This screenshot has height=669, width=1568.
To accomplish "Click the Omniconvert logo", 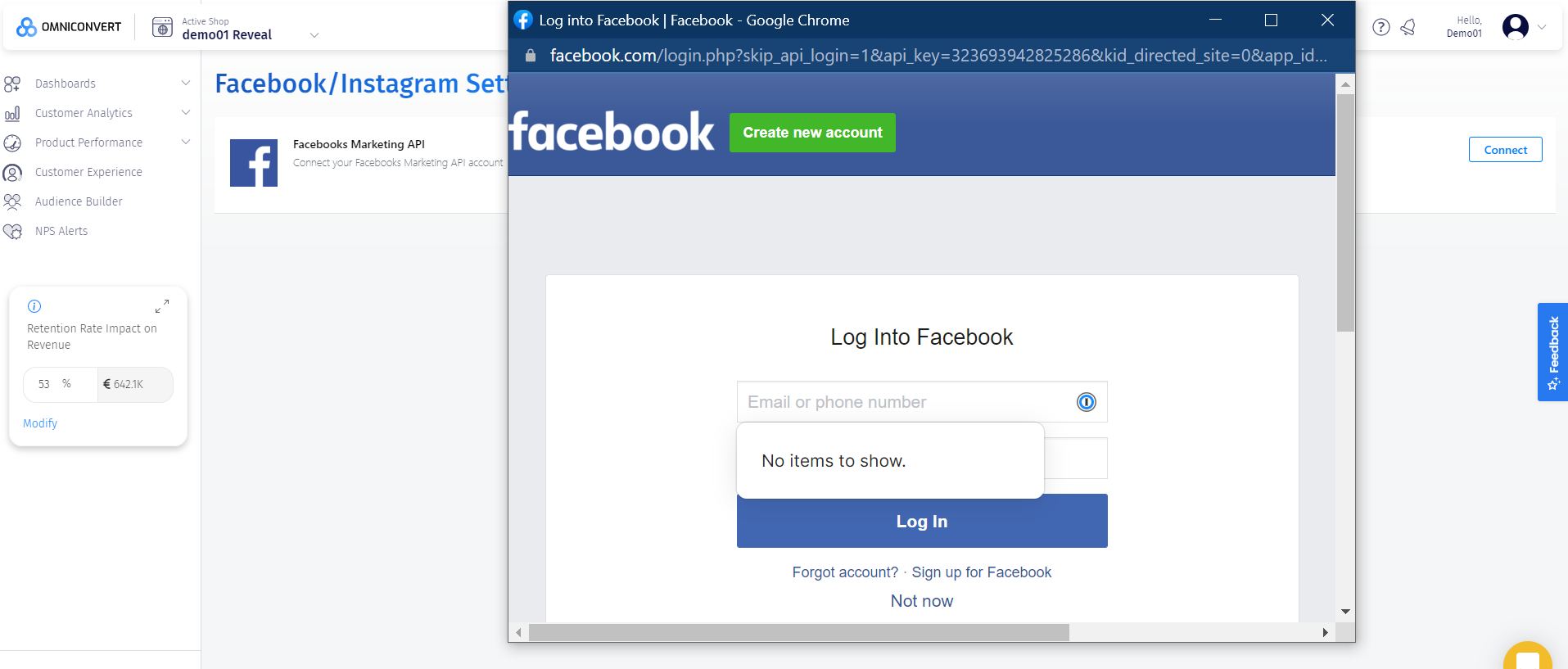I will [x=69, y=27].
